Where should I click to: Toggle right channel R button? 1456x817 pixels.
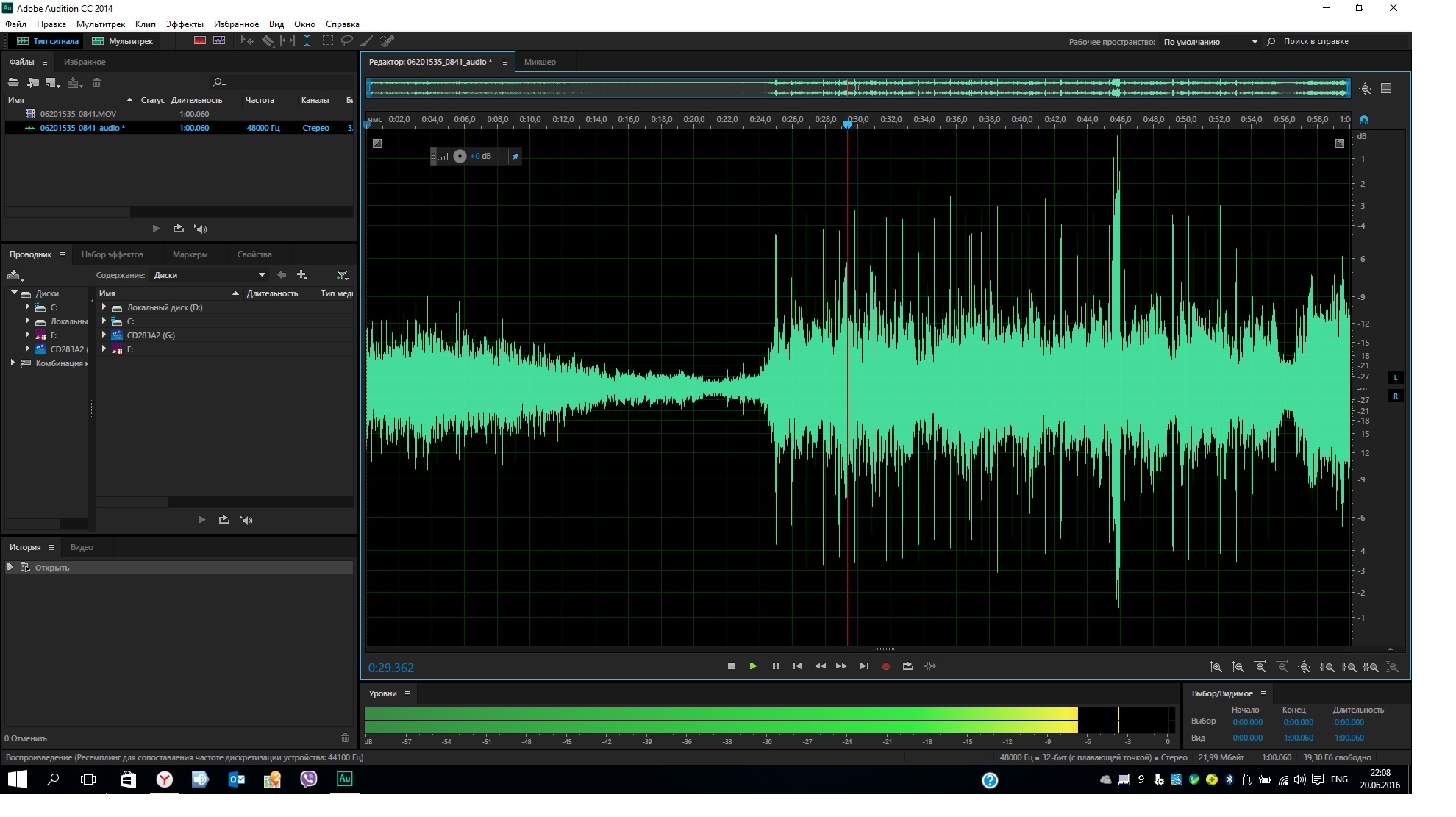click(x=1395, y=396)
